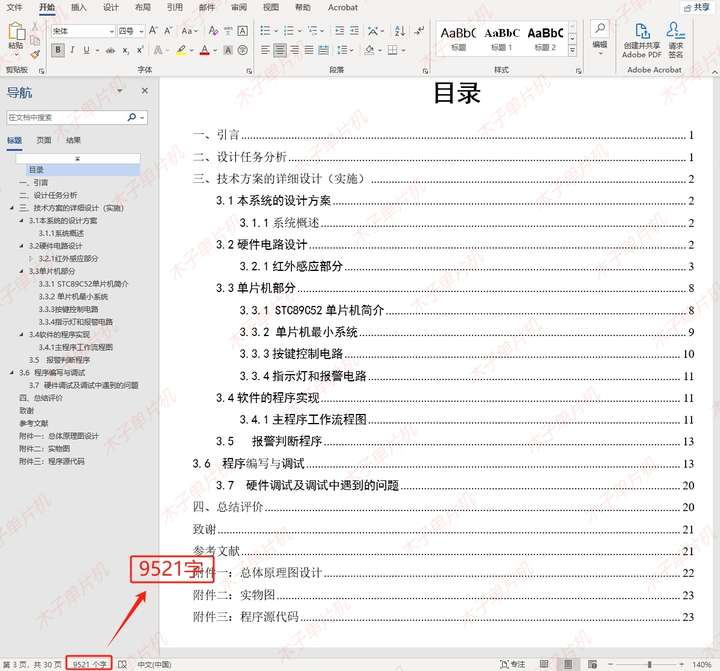Align text to the right
Image resolution: width=720 pixels, height=671 pixels.
coord(294,50)
